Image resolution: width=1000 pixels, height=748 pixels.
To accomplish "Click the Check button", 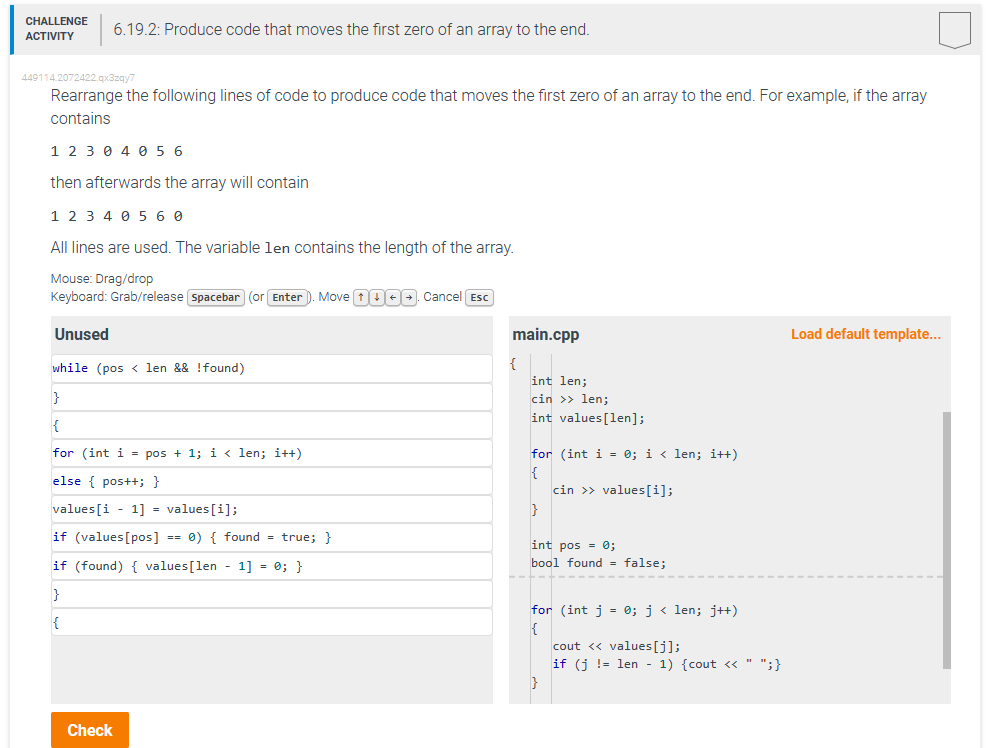I will coord(90,730).
